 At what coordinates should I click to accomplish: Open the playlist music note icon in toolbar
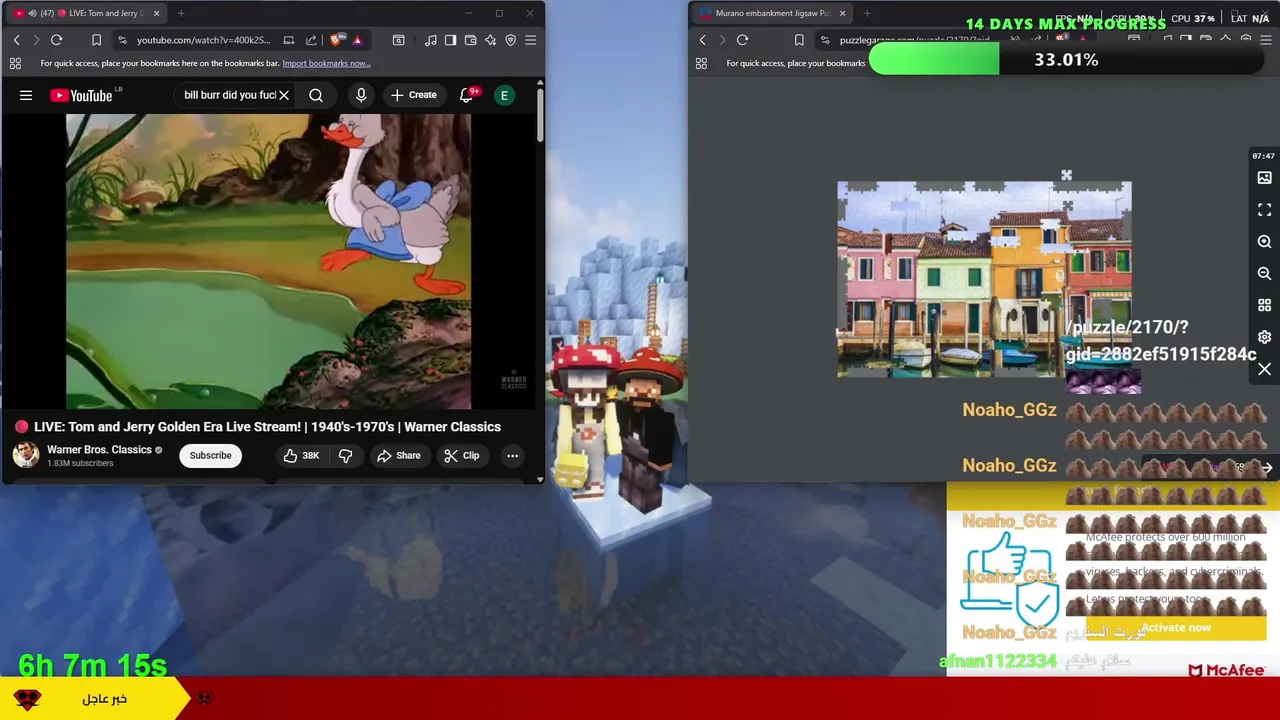click(430, 40)
